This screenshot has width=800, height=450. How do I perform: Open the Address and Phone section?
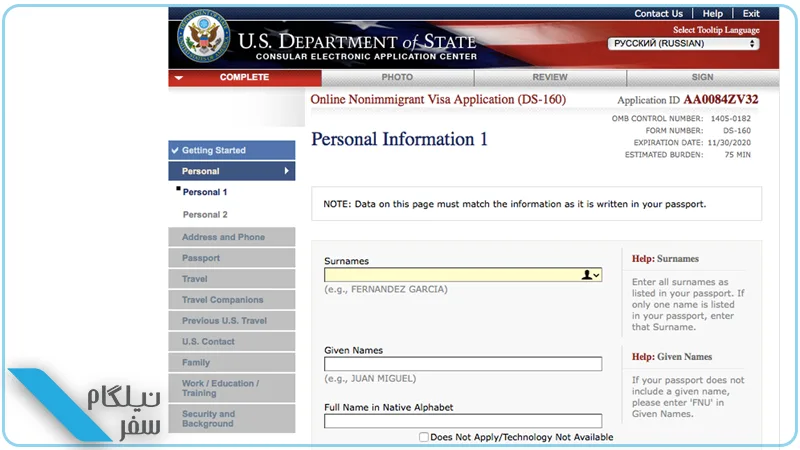pos(232,237)
